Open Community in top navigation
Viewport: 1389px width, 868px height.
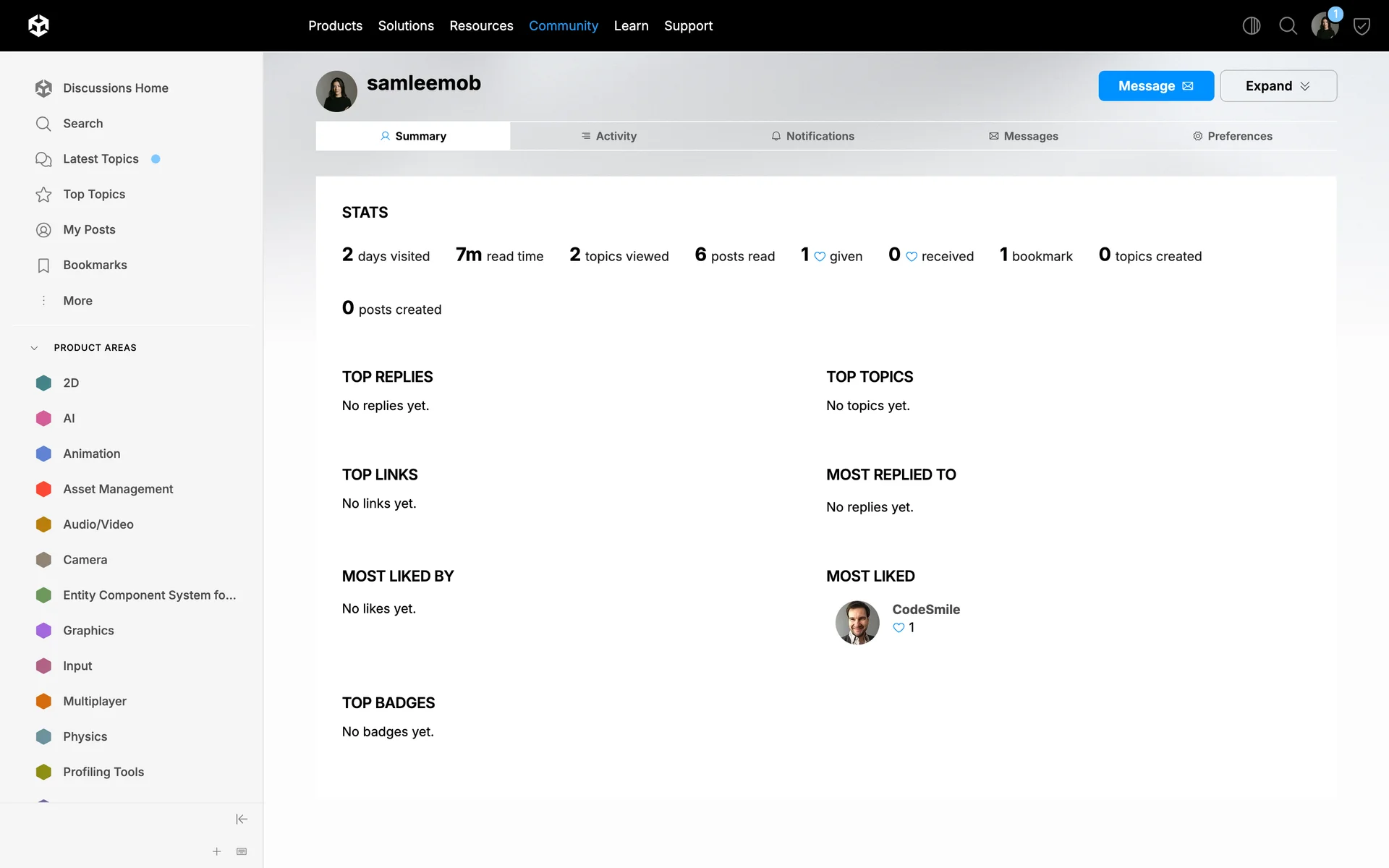coord(563,26)
